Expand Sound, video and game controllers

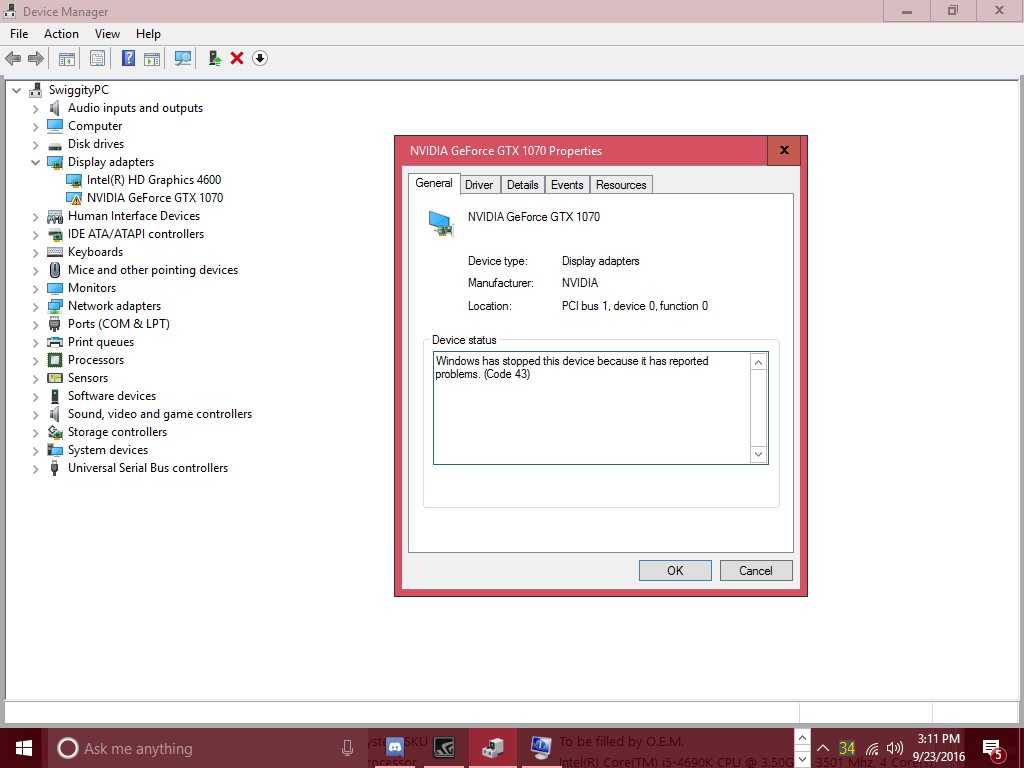(x=36, y=414)
